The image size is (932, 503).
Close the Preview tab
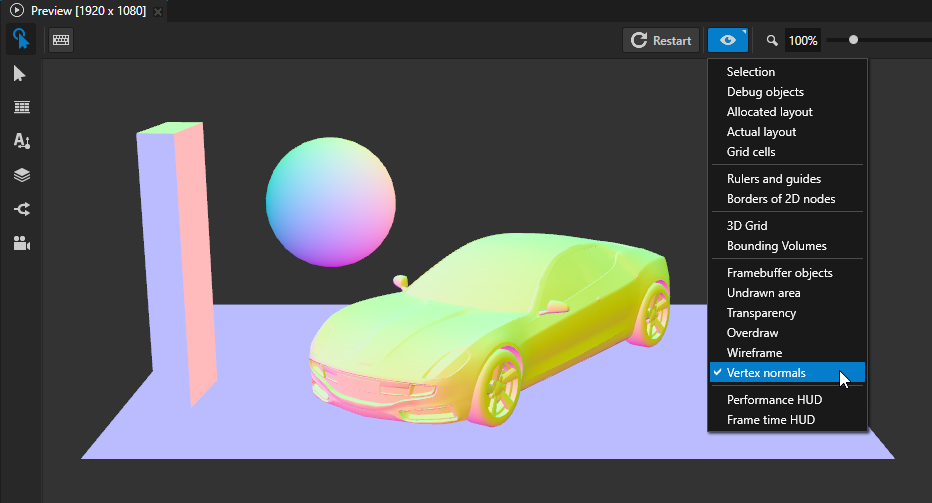click(x=158, y=11)
